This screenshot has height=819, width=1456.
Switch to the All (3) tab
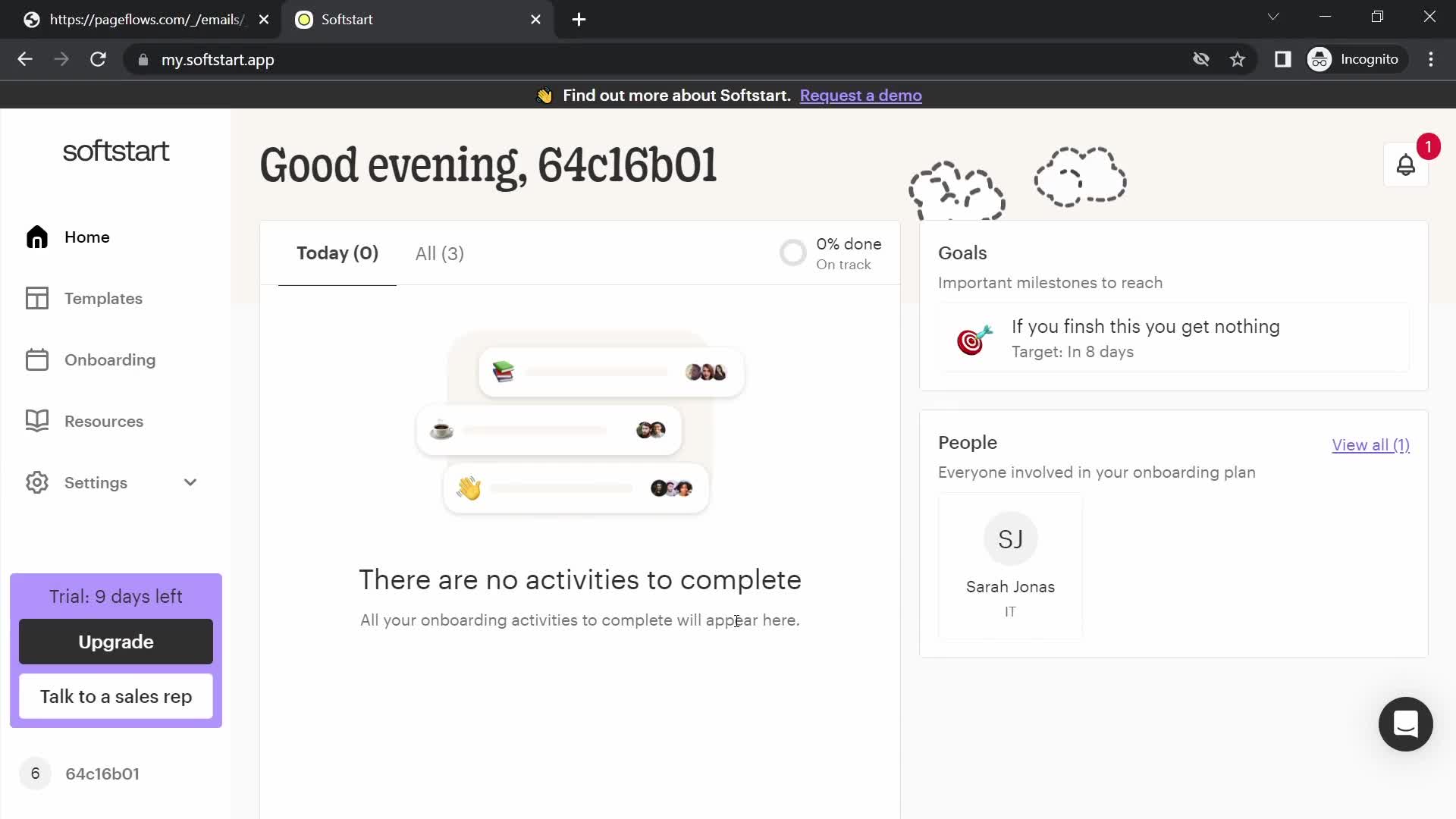point(439,253)
